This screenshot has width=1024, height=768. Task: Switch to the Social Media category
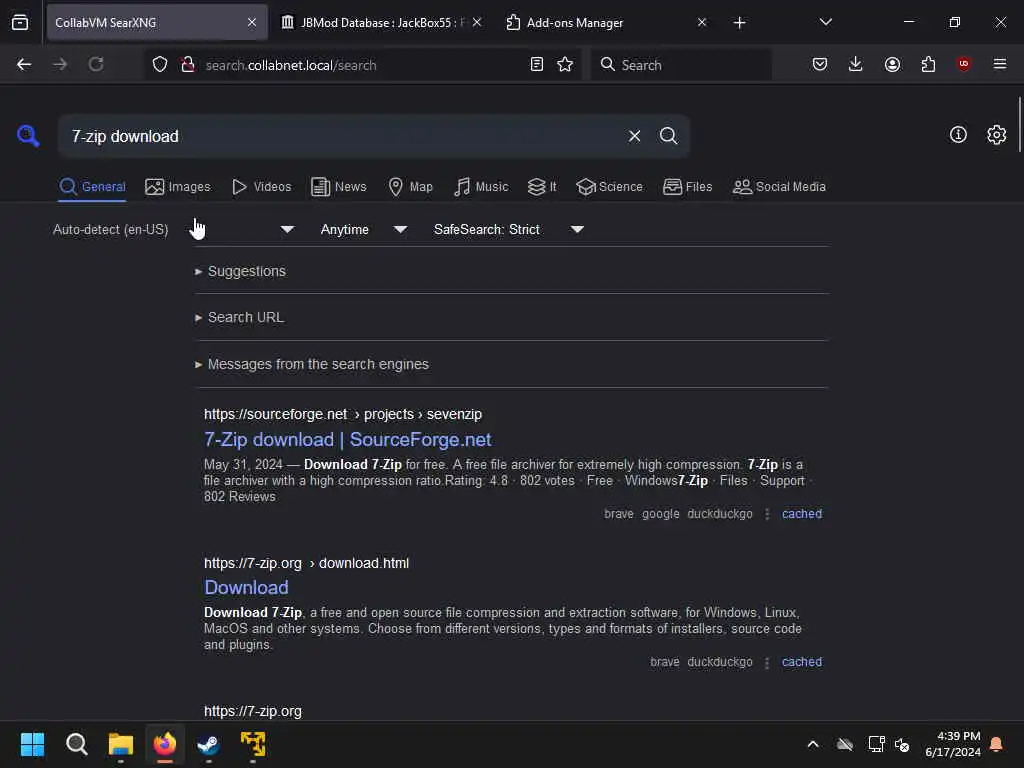(779, 187)
